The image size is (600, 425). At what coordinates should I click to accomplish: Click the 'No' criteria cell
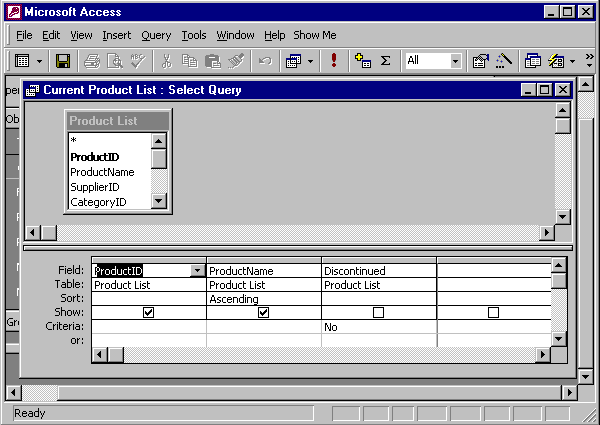379,327
